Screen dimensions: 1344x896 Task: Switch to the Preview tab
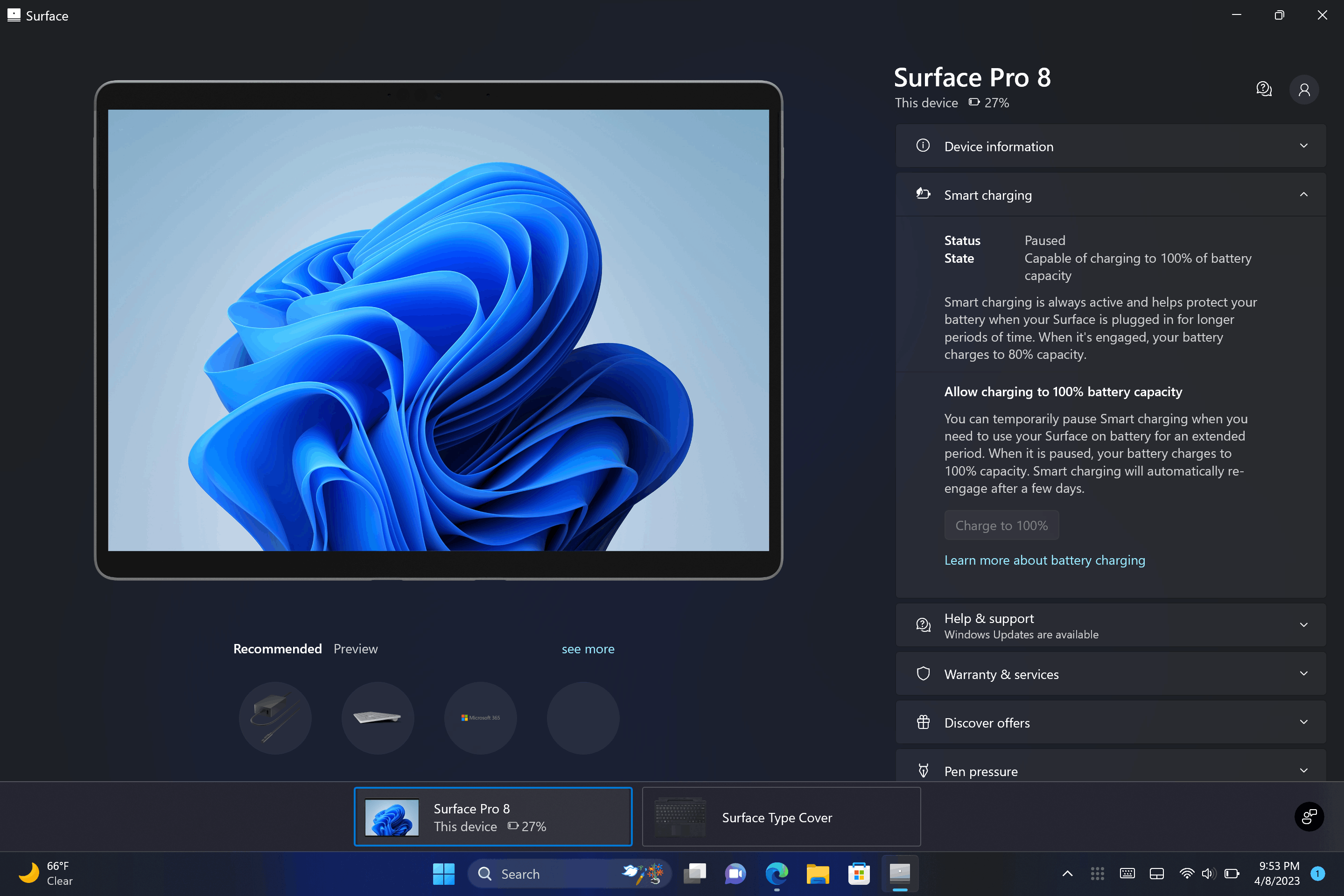click(x=356, y=649)
